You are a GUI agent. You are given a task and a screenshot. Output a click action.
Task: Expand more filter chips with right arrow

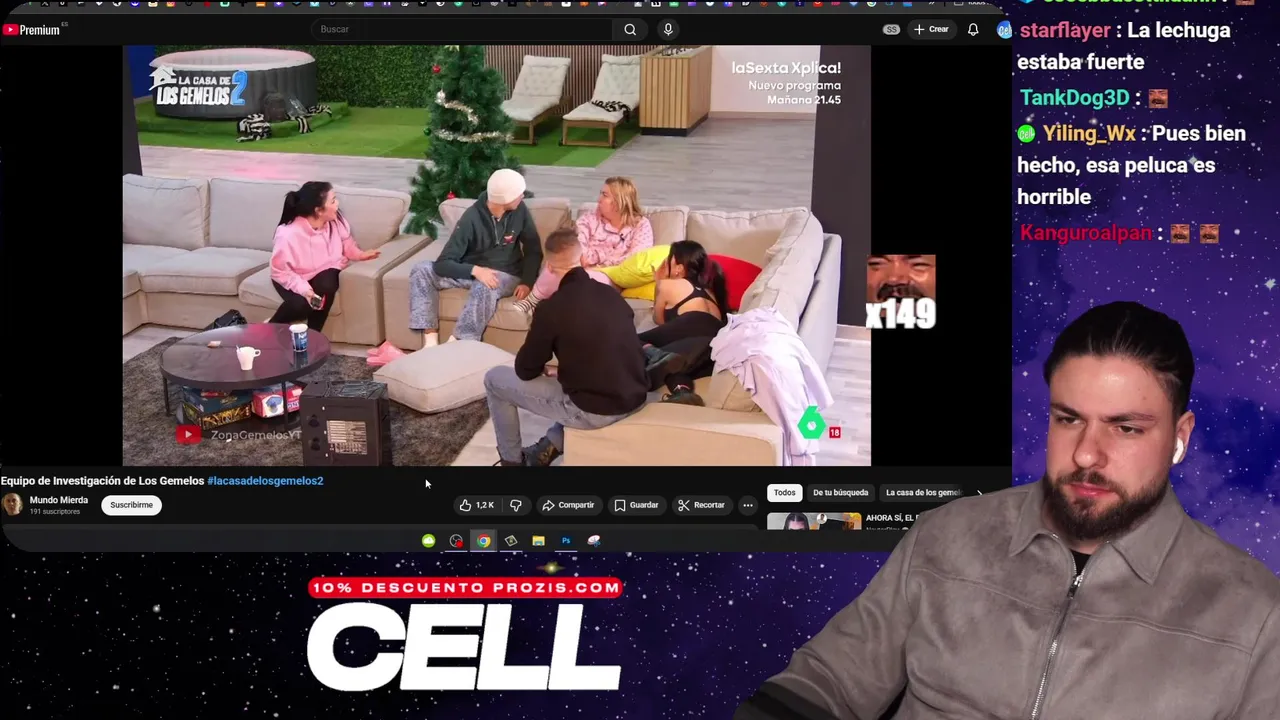coord(980,492)
